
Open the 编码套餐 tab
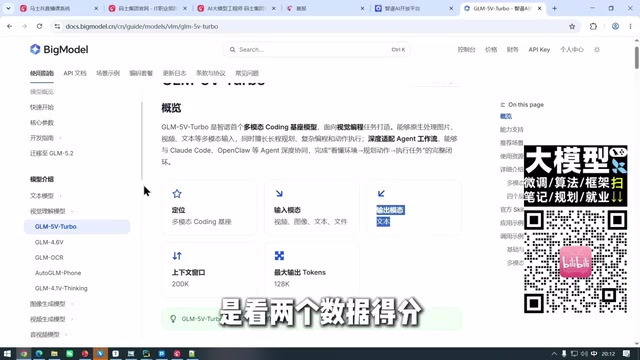point(141,73)
